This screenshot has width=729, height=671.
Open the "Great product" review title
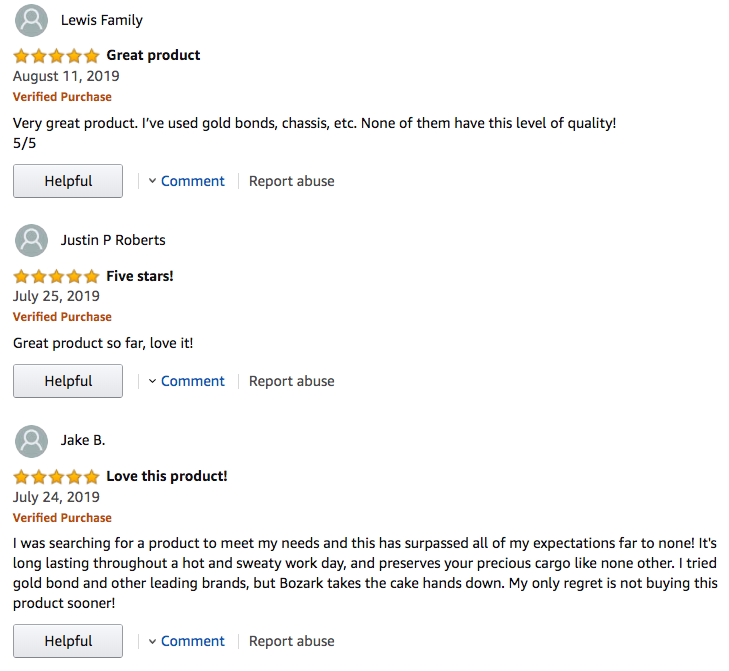coord(153,55)
